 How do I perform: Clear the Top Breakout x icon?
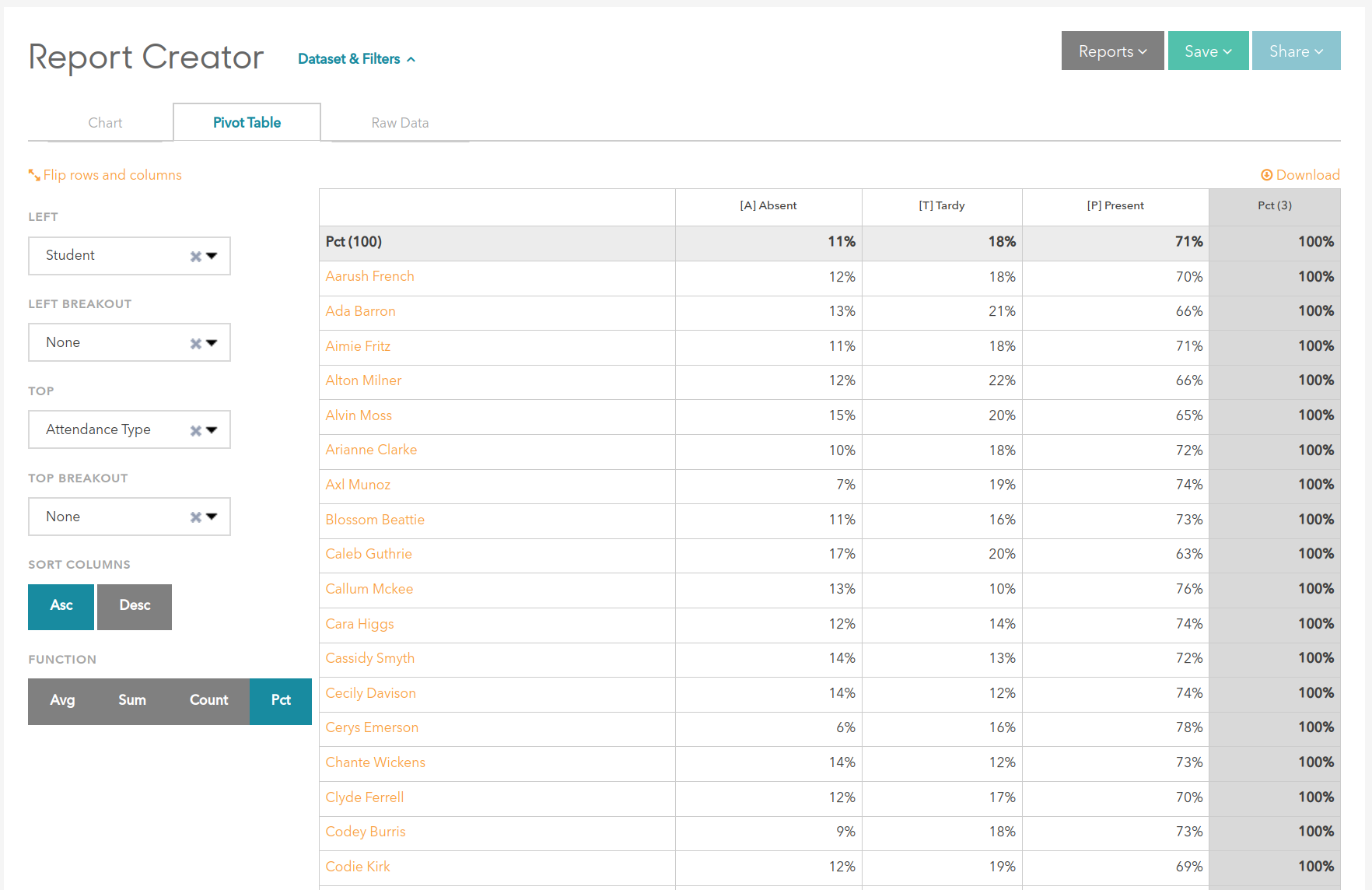(x=195, y=517)
